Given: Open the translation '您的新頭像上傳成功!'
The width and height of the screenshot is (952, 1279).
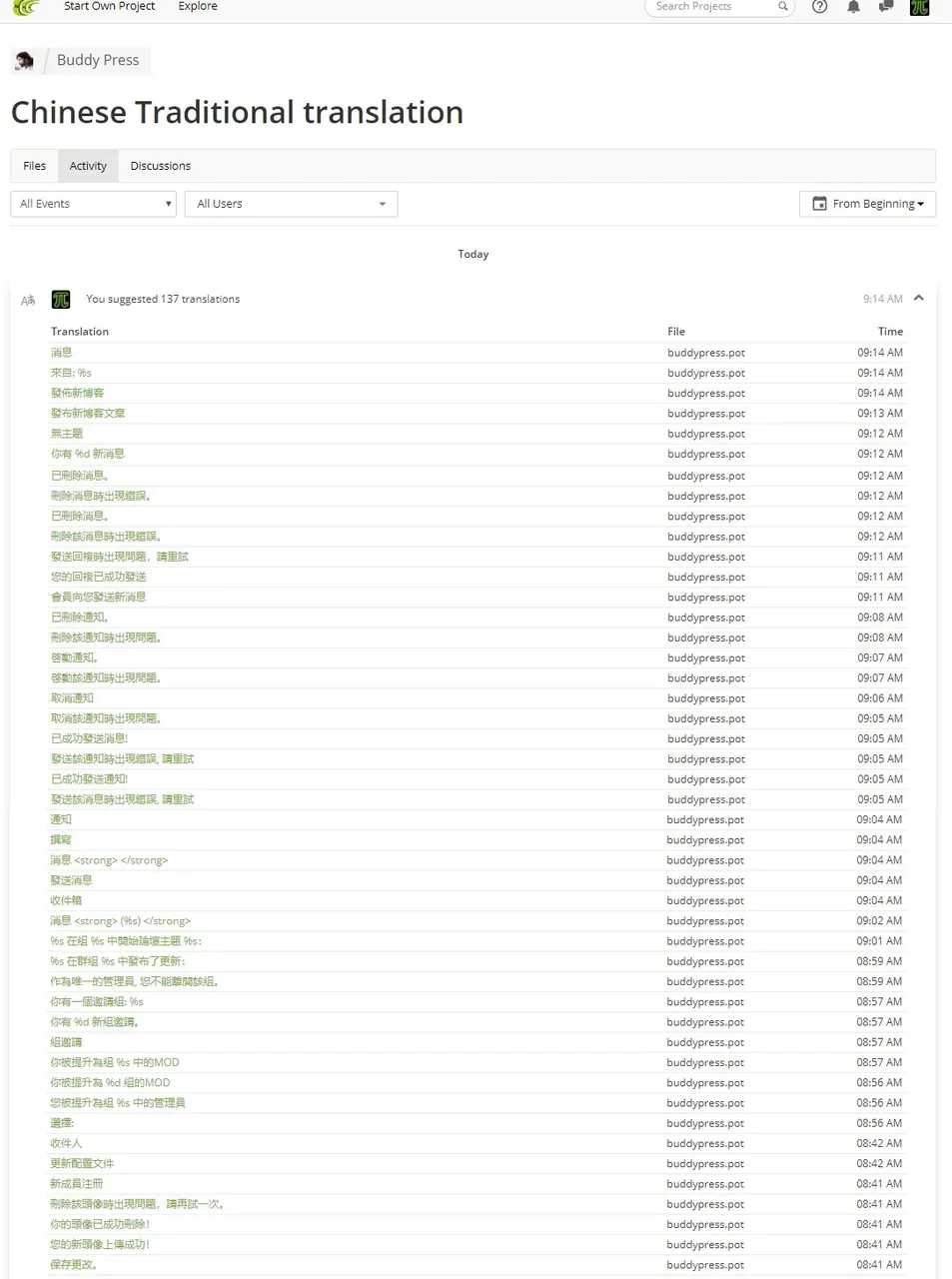Looking at the screenshot, I should pos(100,1245).
